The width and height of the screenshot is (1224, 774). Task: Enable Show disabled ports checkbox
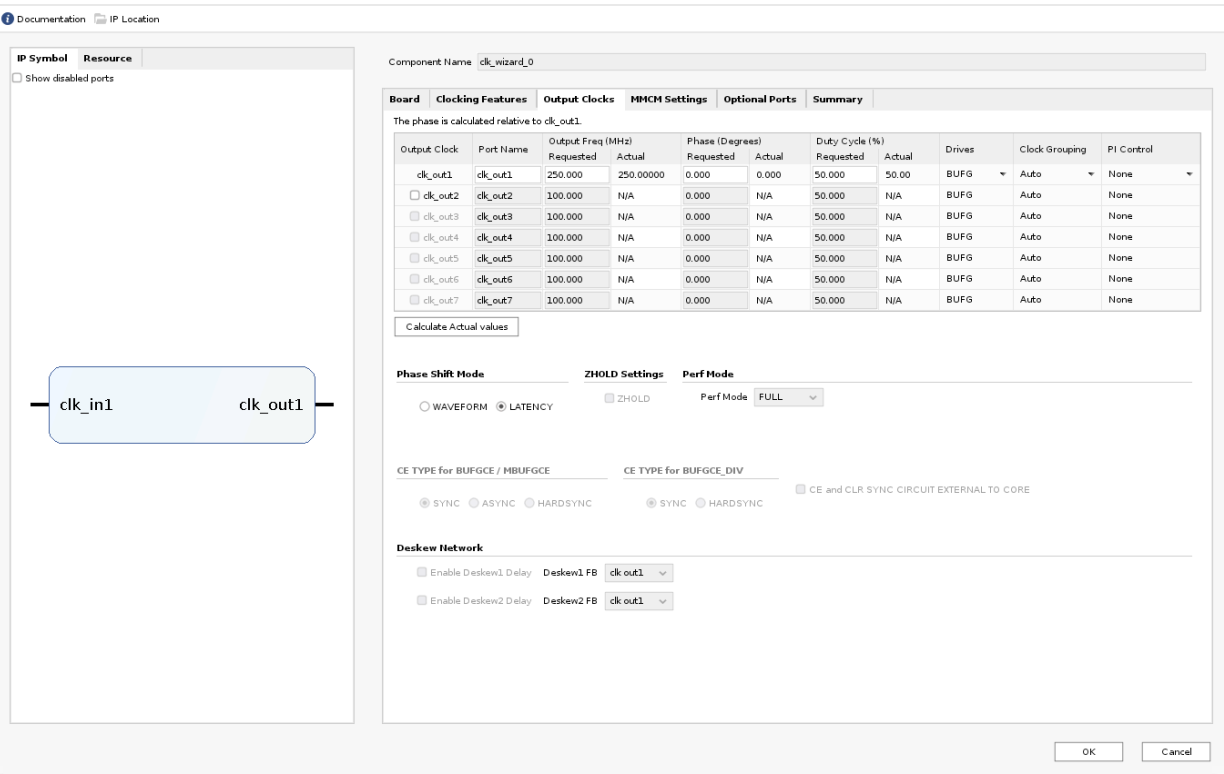pos(16,79)
